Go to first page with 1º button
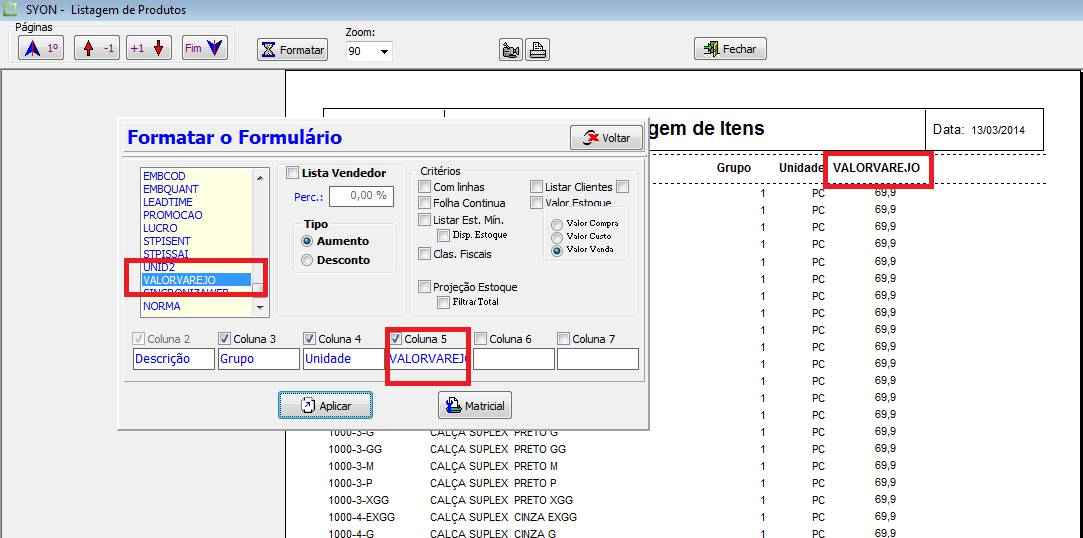This screenshot has width=1083, height=538. click(41, 48)
